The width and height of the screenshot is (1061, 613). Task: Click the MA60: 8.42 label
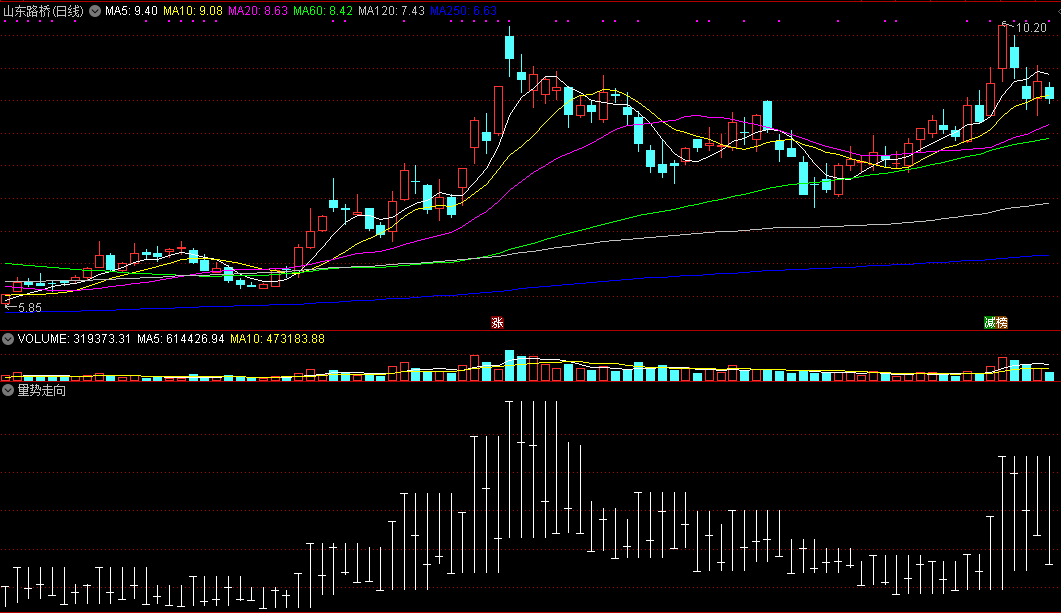pyautogui.click(x=323, y=11)
